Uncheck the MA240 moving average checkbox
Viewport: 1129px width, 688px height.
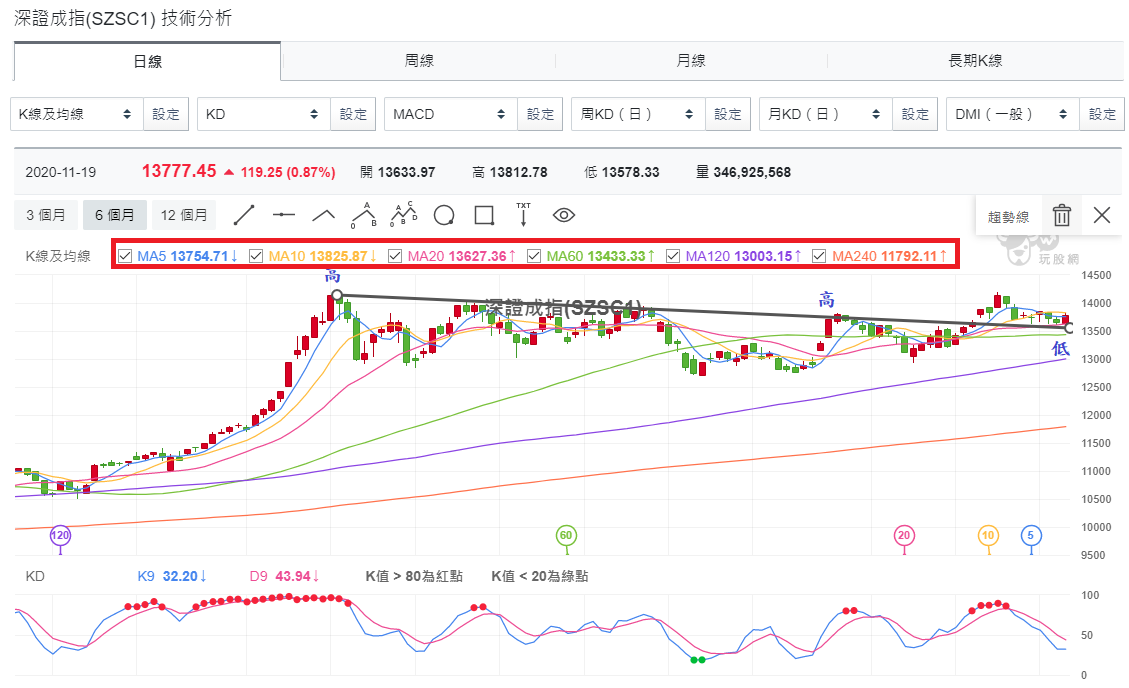(x=819, y=256)
